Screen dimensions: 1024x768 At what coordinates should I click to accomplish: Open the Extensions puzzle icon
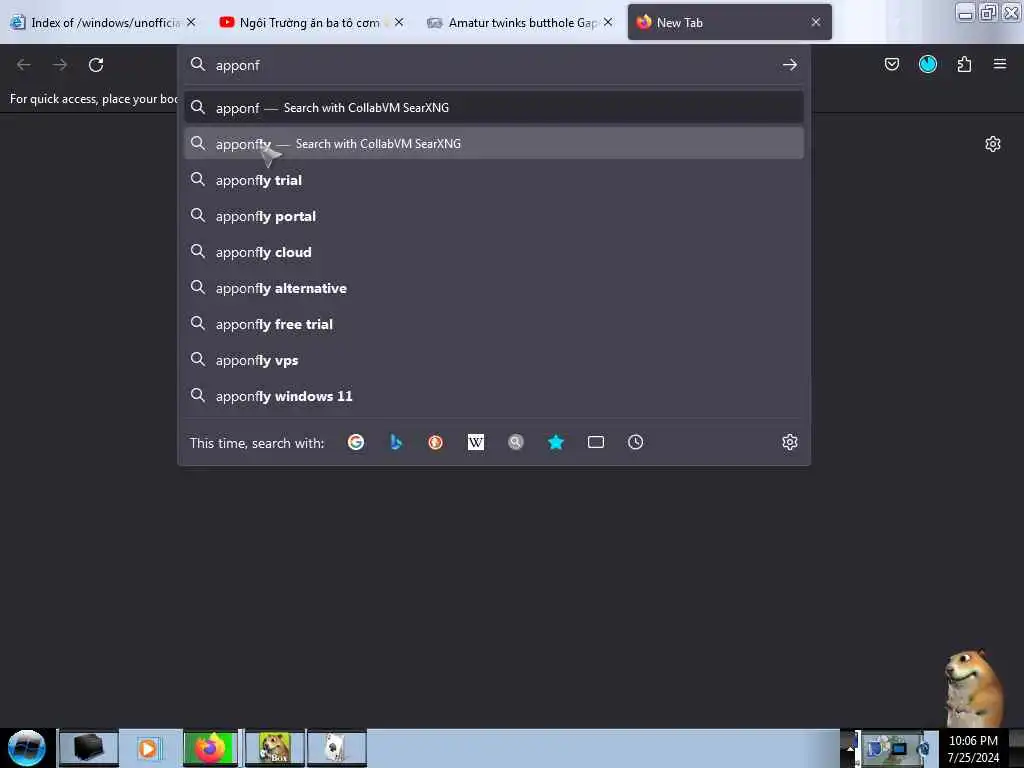964,64
